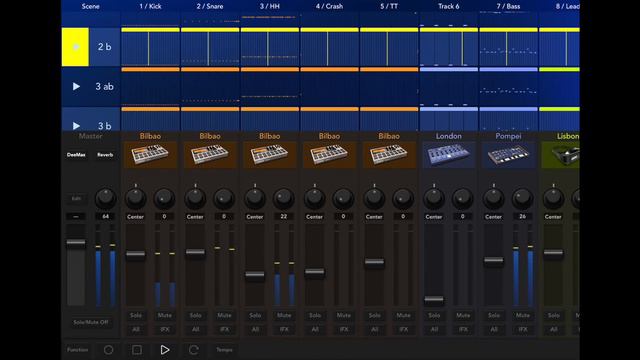Open the London gadget on Track 6
This screenshot has height=360, width=640.
448,155
